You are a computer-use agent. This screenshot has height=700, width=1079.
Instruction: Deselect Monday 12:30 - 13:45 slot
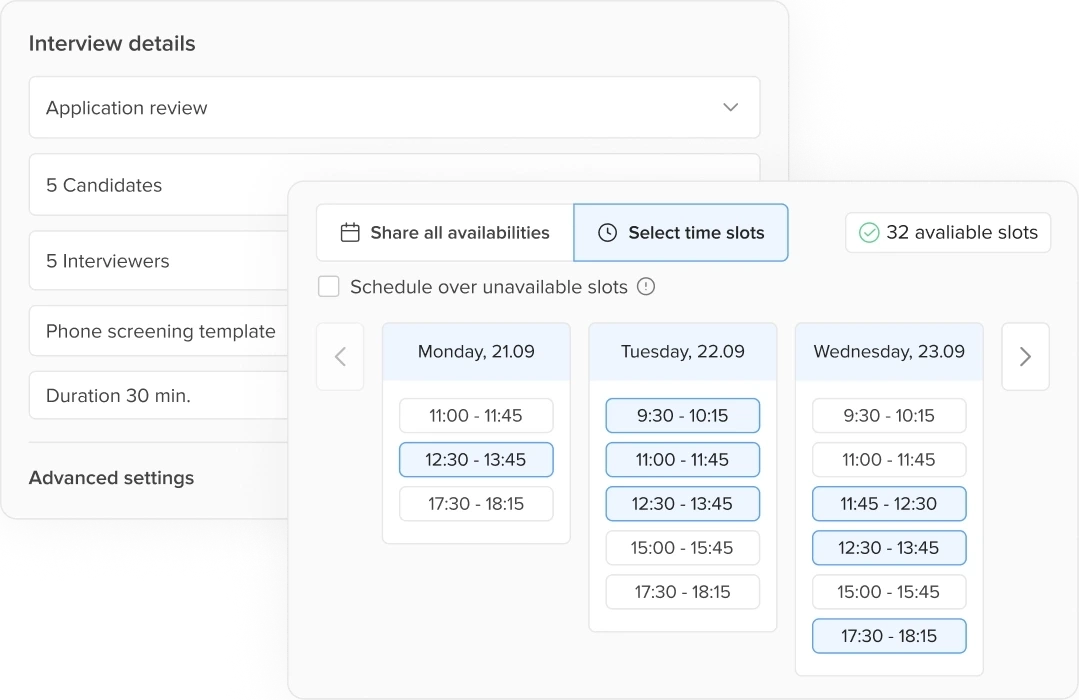476,460
